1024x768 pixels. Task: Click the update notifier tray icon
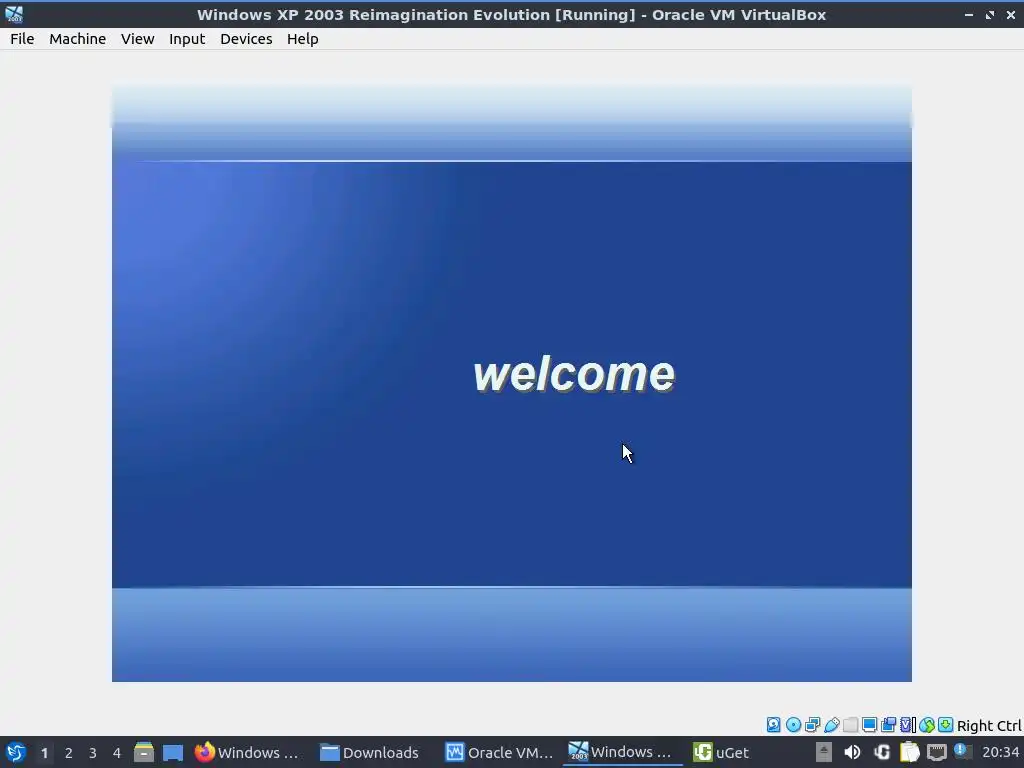click(x=962, y=751)
